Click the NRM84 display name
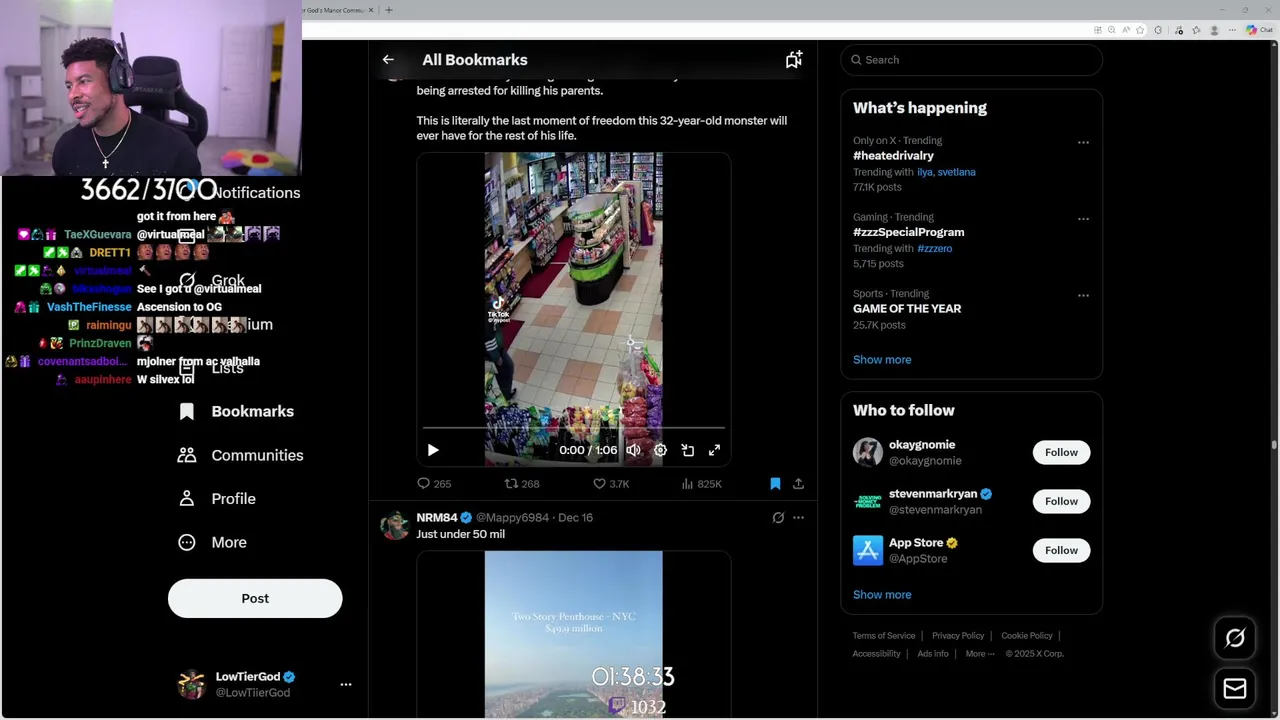Image resolution: width=1280 pixels, height=720 pixels. tap(437, 517)
